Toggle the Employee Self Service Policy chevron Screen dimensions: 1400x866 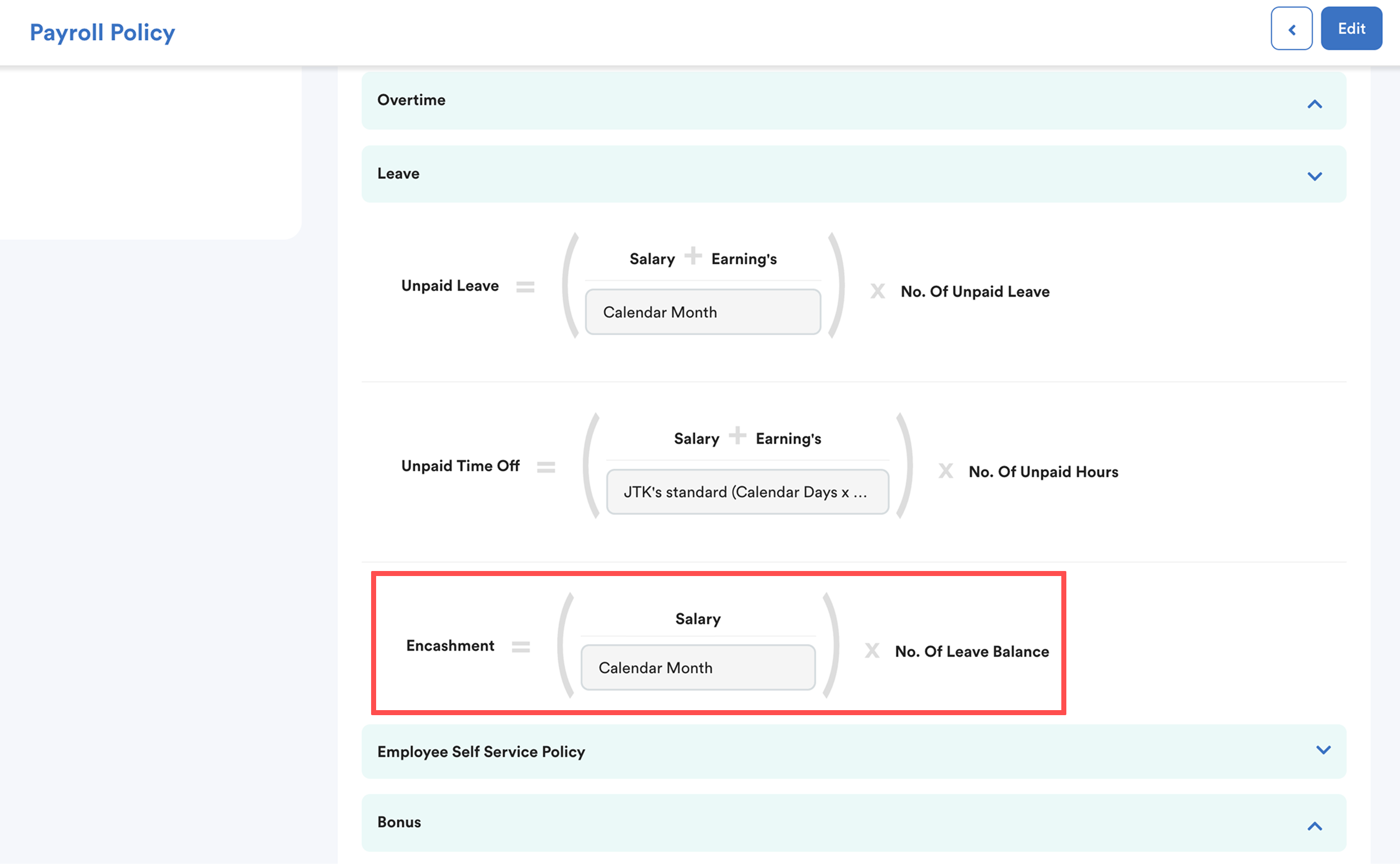click(1323, 750)
